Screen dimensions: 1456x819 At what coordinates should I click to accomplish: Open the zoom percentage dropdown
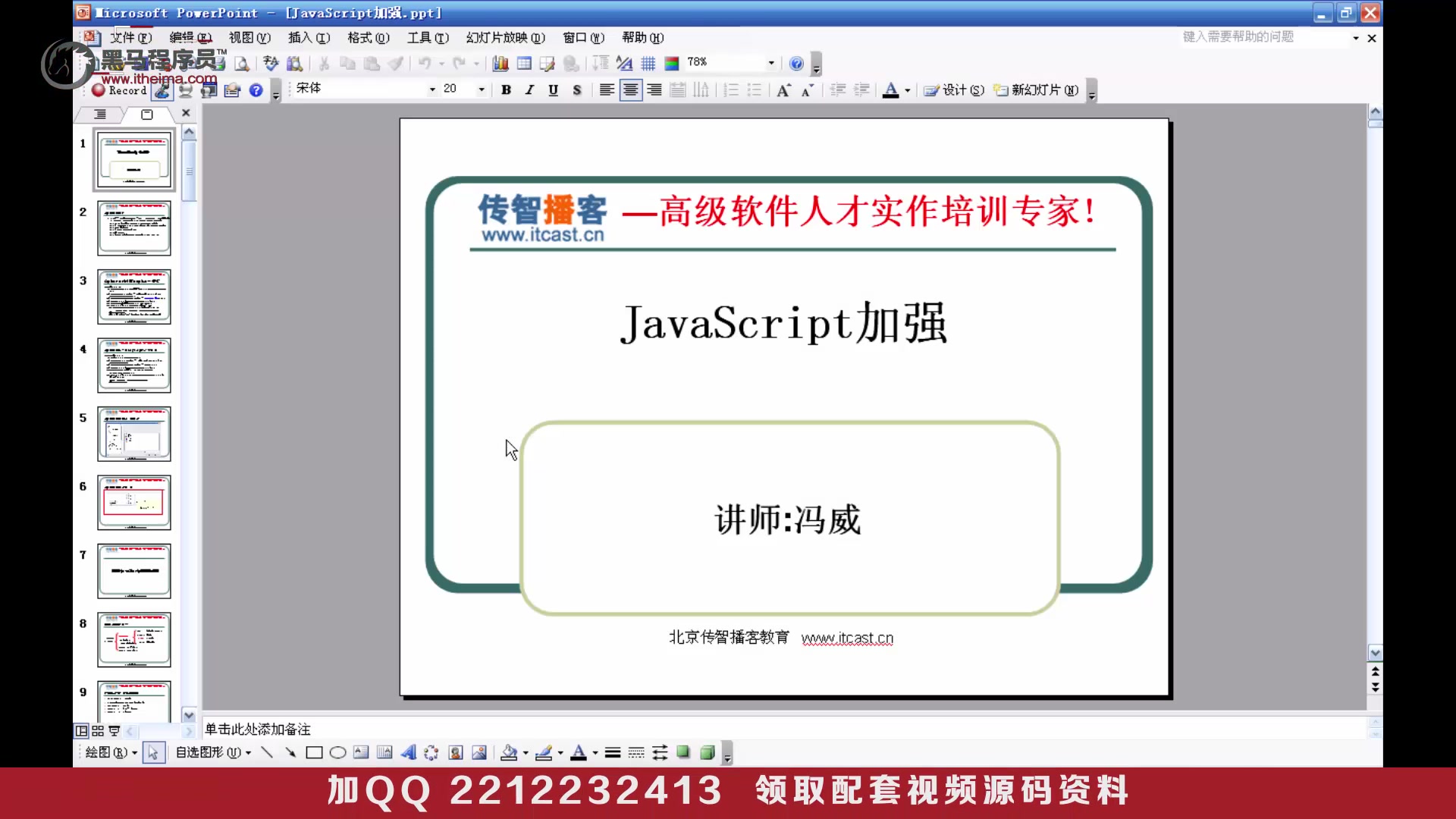(771, 63)
